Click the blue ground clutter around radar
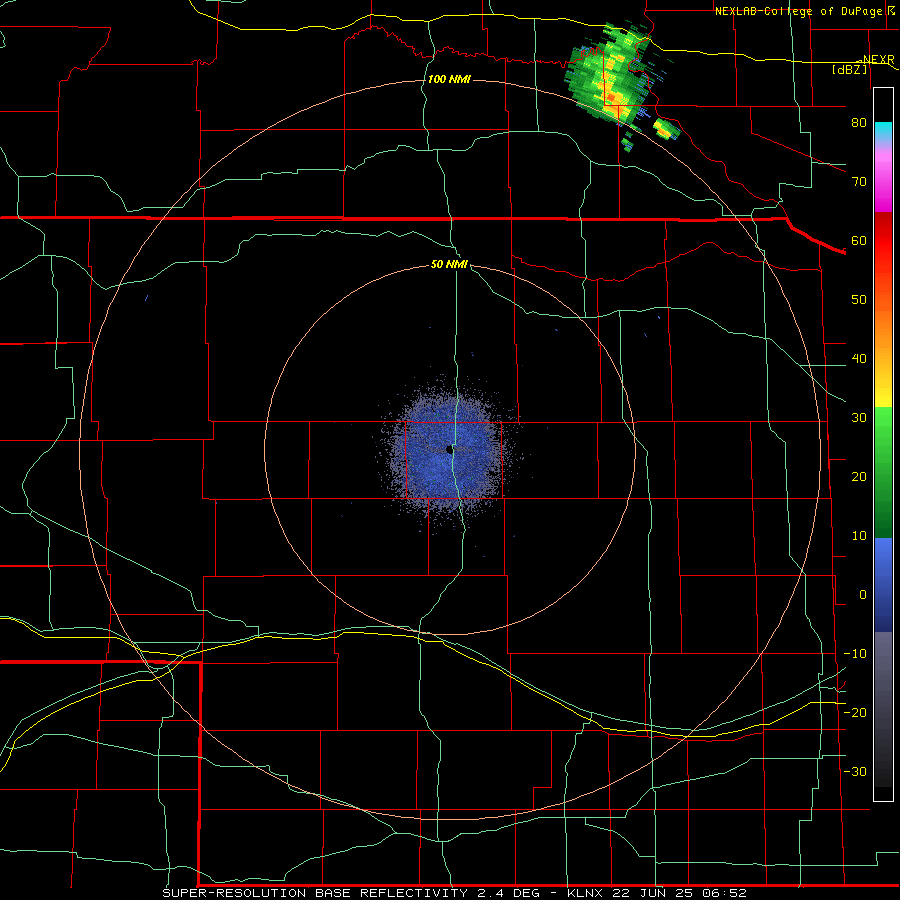Image resolution: width=900 pixels, height=900 pixels. 449,453
